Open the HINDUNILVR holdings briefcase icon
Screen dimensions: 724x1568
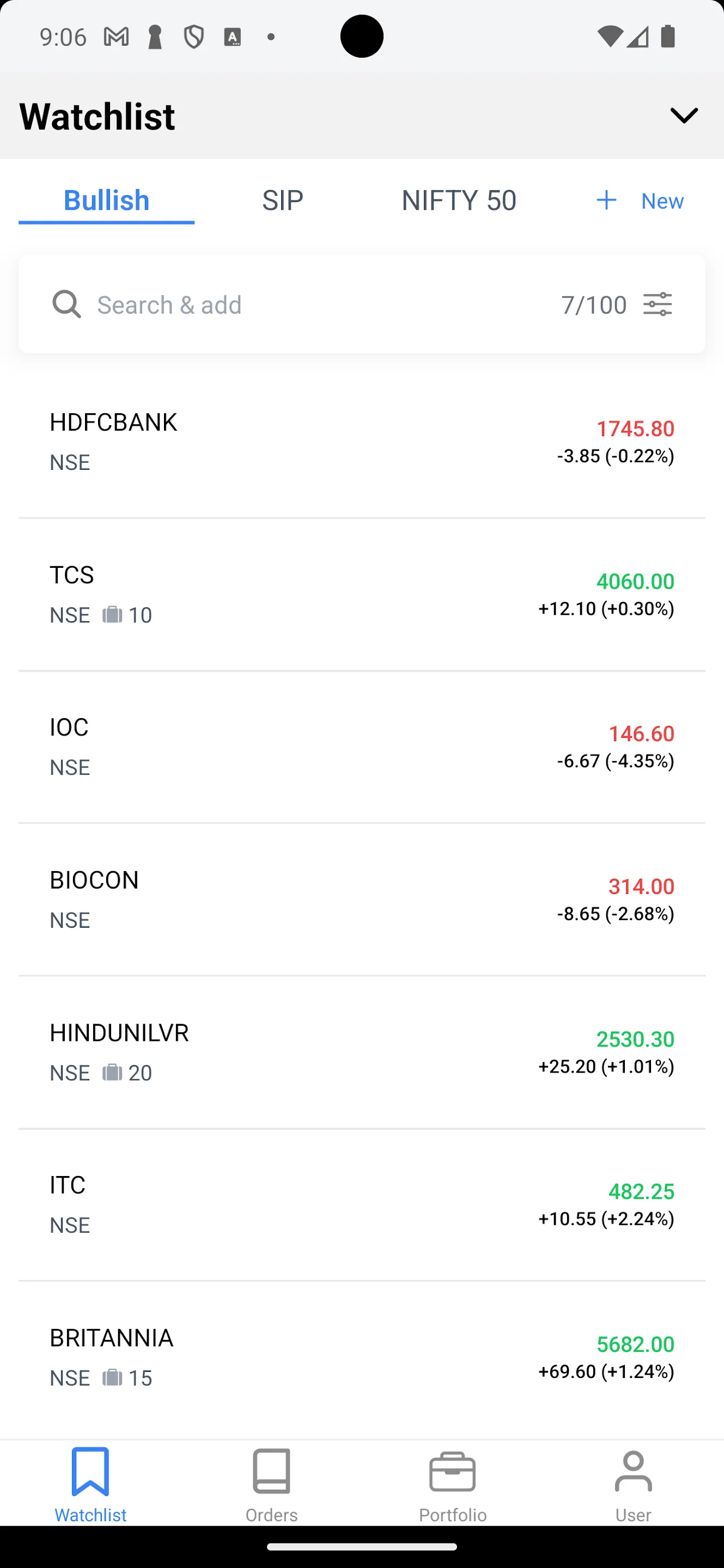click(112, 1072)
